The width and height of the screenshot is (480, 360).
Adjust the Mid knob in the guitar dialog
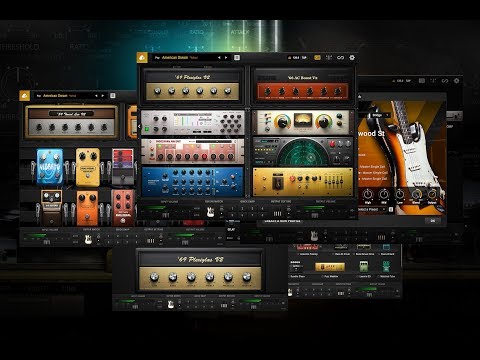click(384, 194)
